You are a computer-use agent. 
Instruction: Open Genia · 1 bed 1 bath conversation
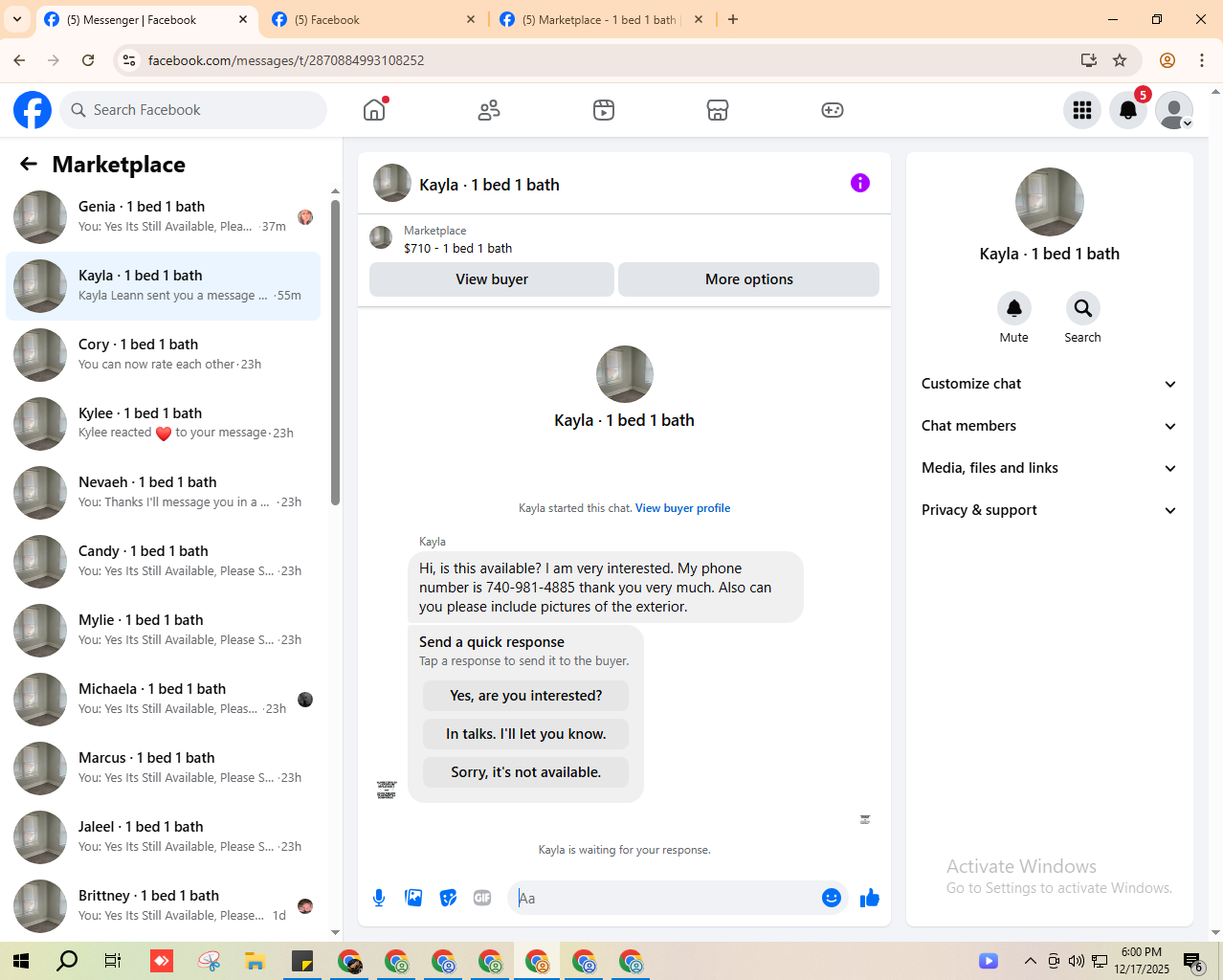[164, 217]
